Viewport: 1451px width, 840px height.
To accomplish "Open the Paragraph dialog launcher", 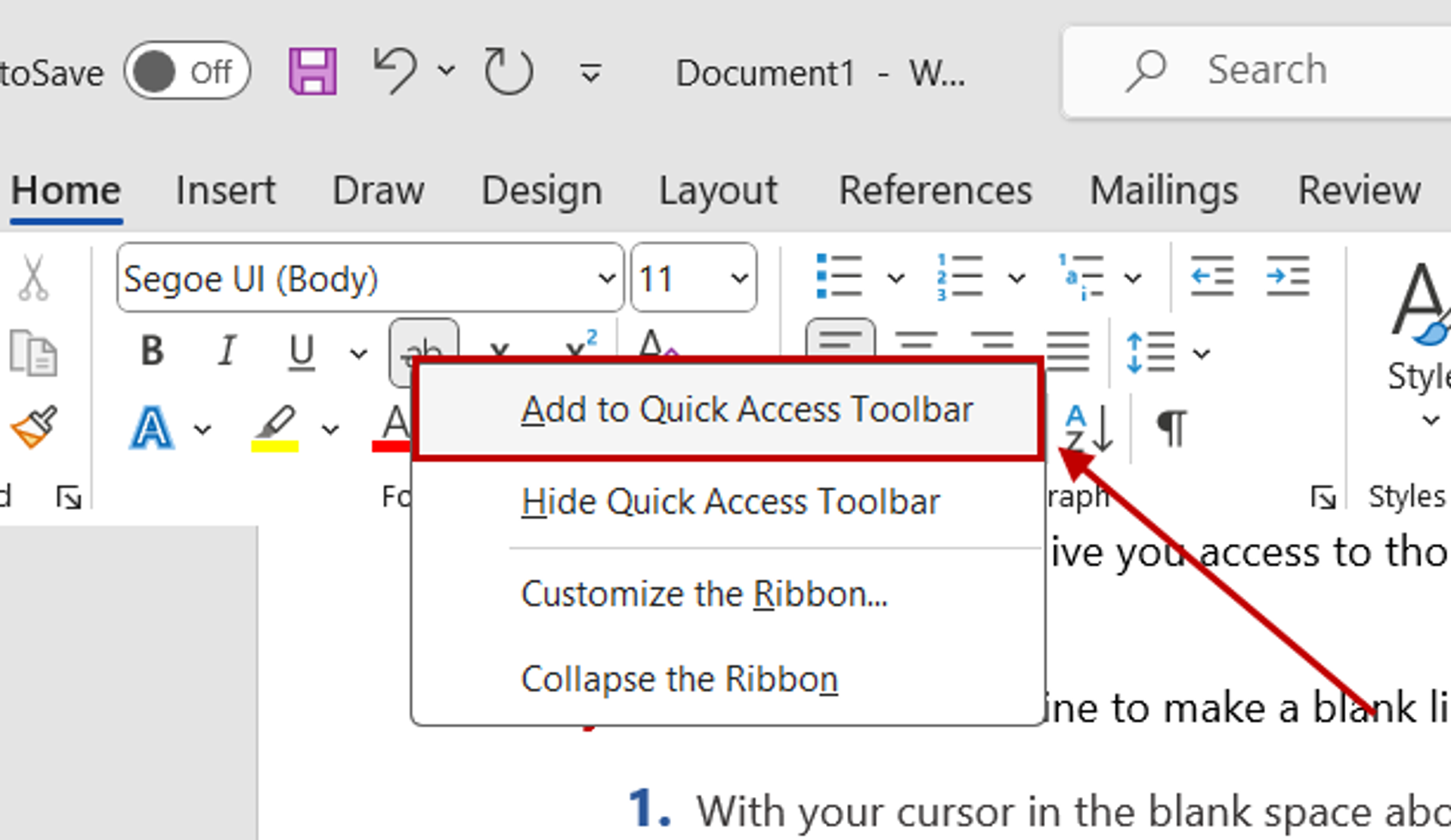I will (x=1323, y=497).
